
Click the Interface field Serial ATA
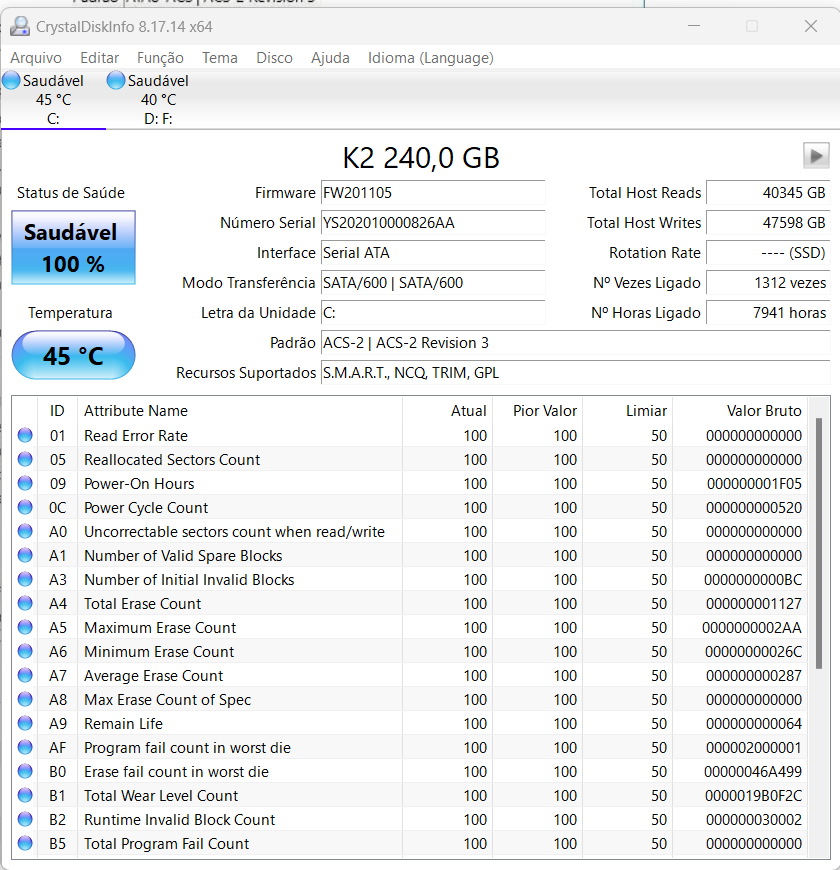tap(433, 252)
